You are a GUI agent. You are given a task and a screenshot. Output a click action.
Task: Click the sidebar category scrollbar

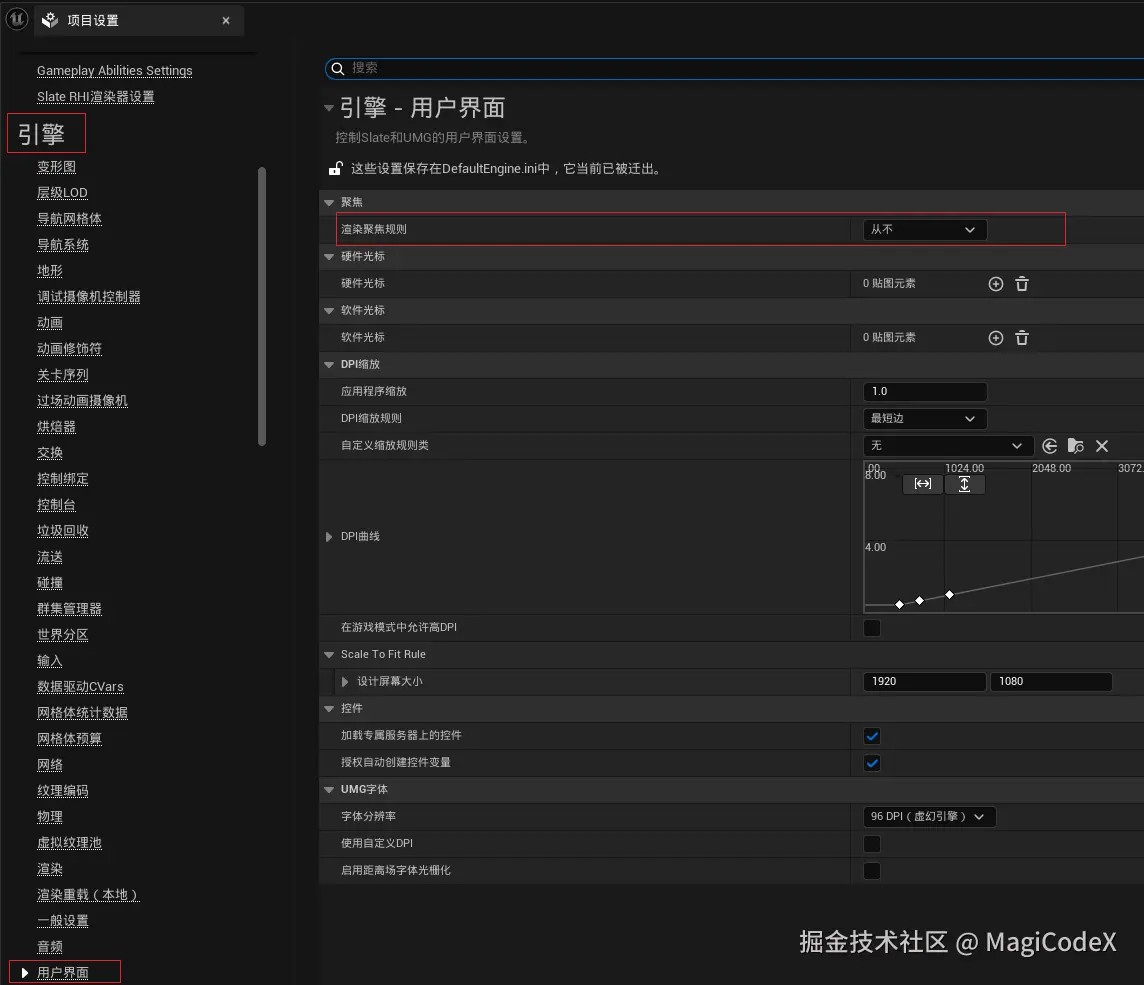(x=262, y=306)
